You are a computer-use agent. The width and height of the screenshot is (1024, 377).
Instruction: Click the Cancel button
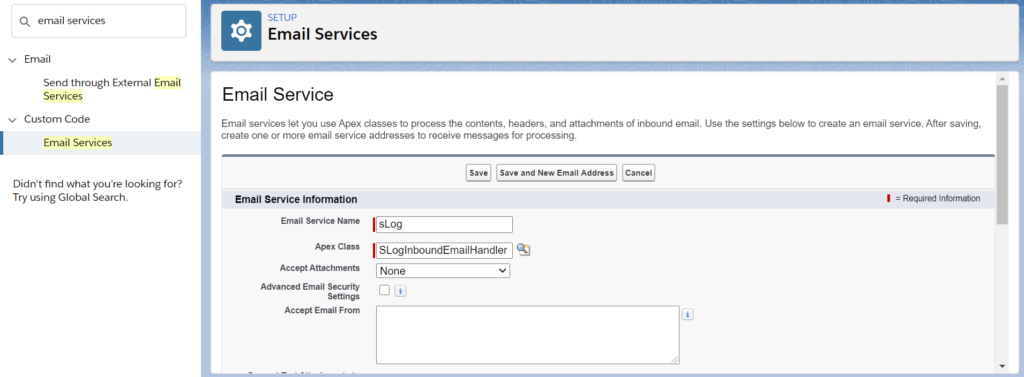coord(638,173)
